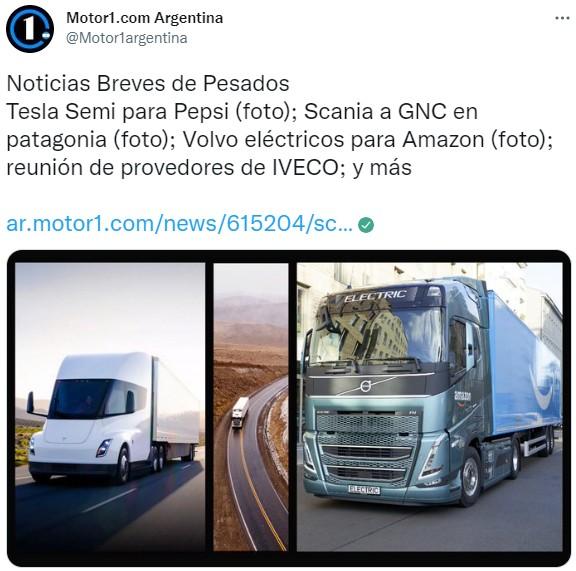View the Volvo electric Amazon truck photo
This screenshot has height=571, width=576.
click(x=429, y=407)
